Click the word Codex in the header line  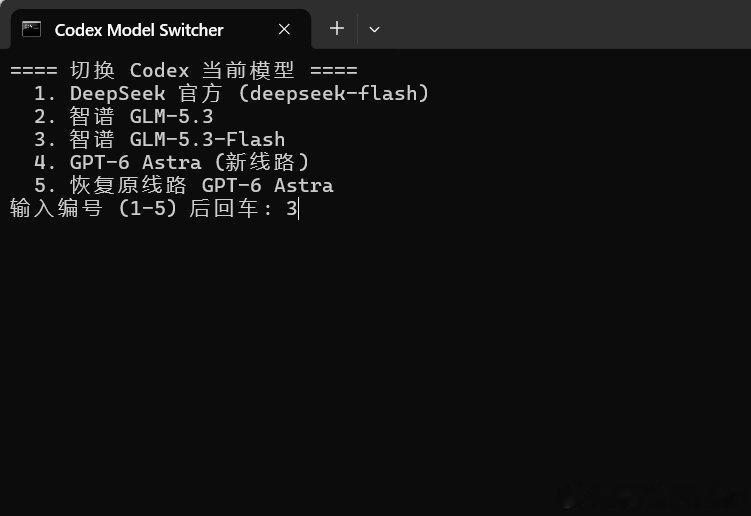(x=159, y=70)
